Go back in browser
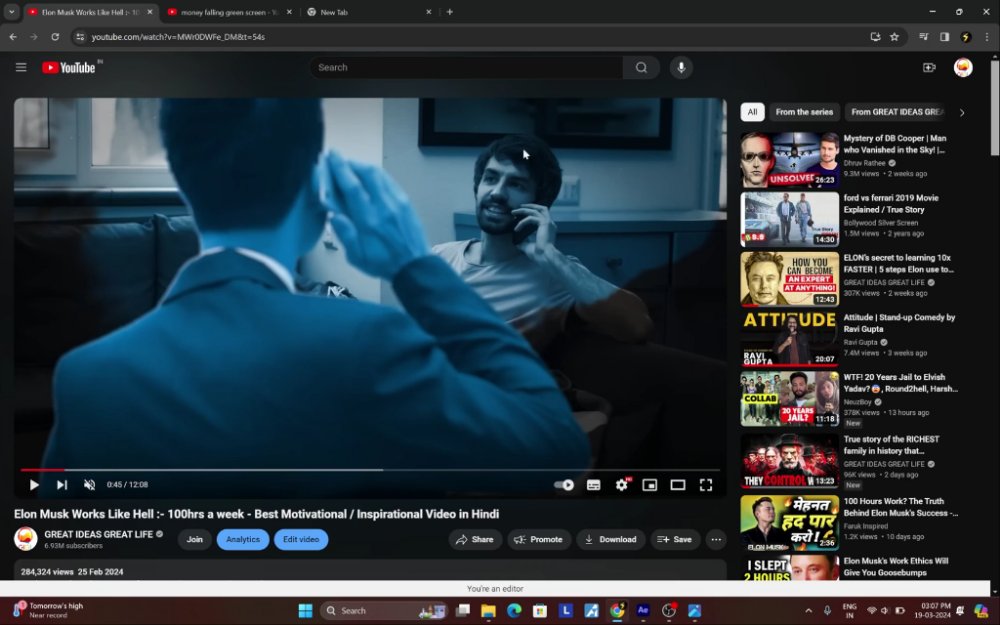The height and width of the screenshot is (625, 1000). pos(13,37)
